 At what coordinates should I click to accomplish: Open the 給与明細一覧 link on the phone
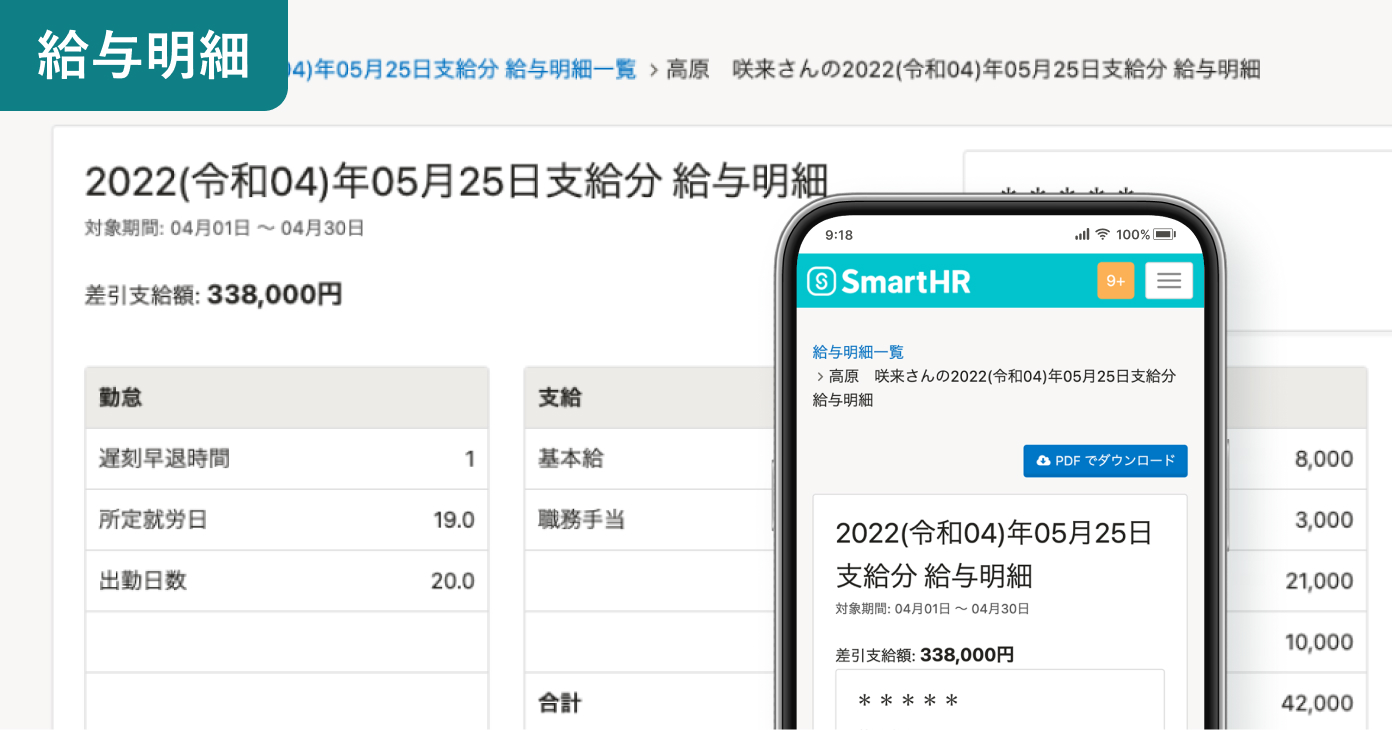pos(858,352)
